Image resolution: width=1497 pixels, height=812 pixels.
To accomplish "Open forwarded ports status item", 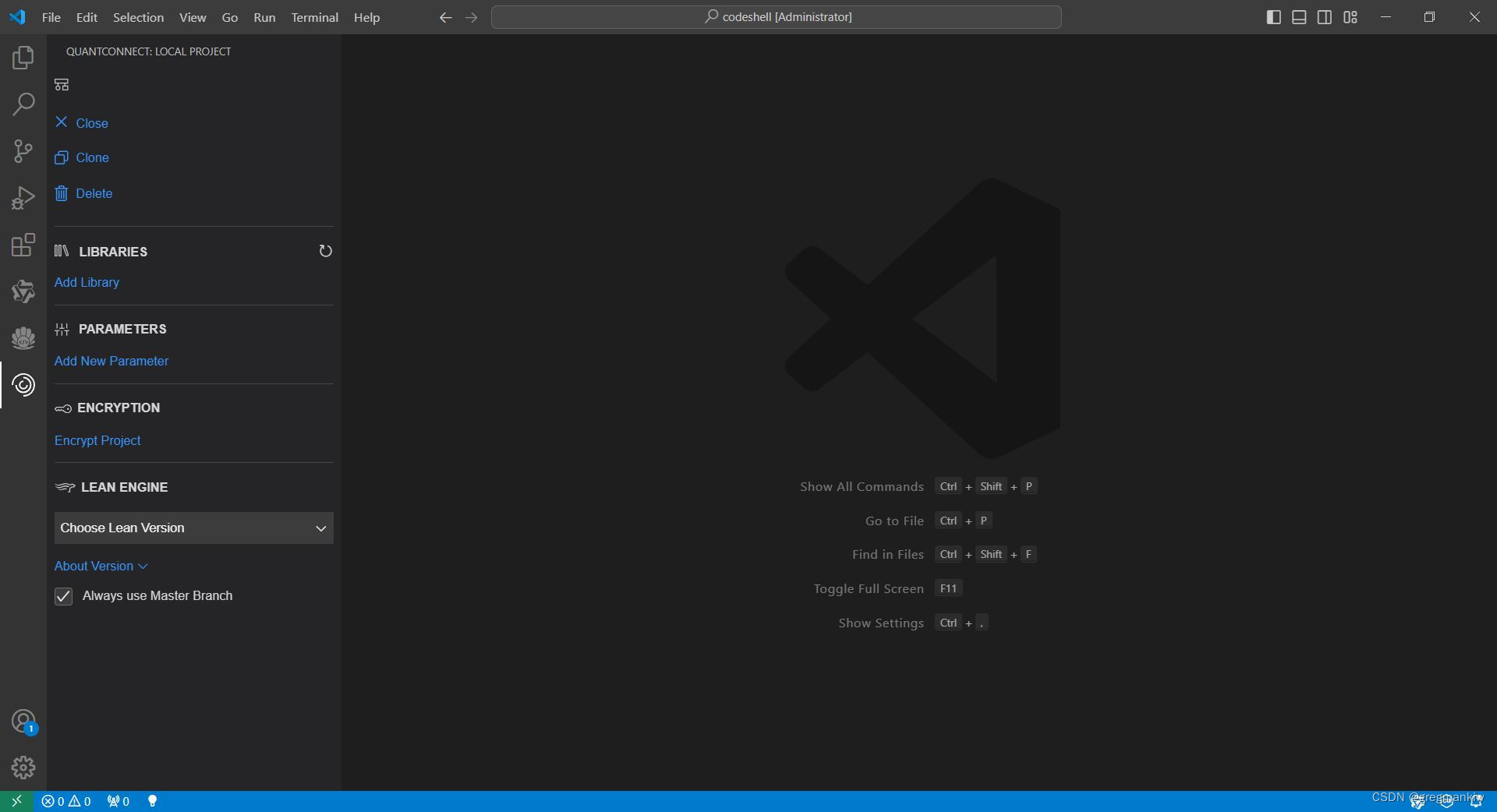I will (119, 801).
